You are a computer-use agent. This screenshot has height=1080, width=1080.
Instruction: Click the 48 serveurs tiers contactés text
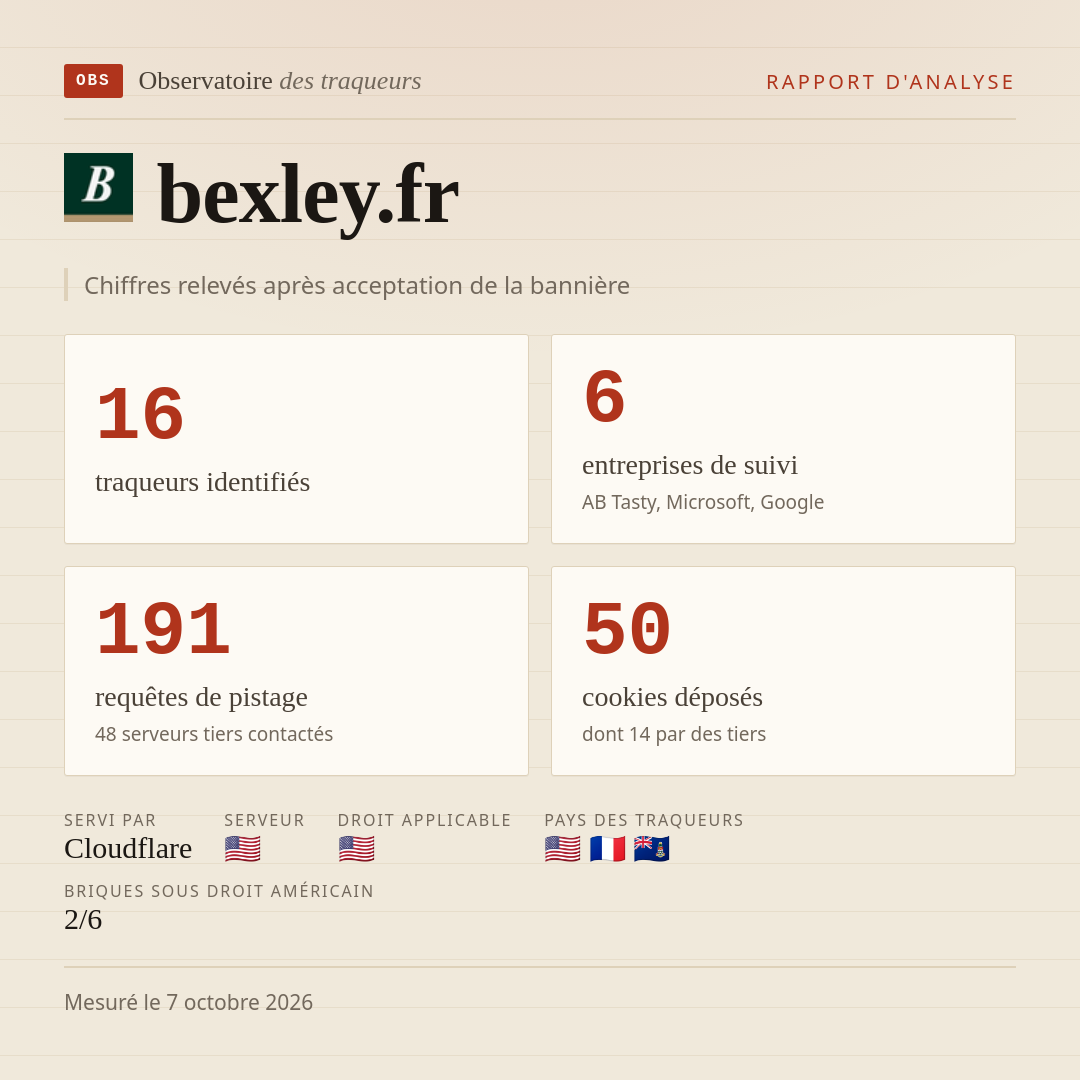[x=214, y=734]
